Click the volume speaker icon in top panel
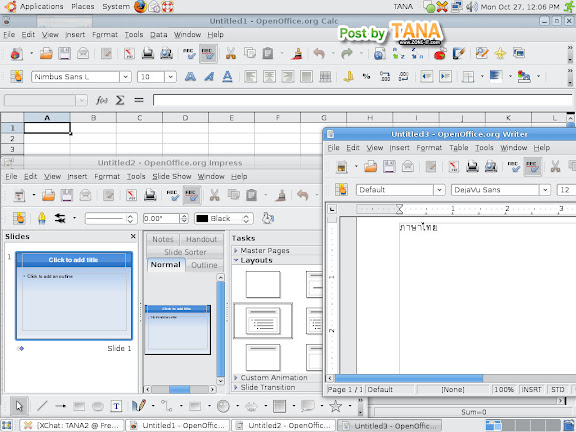576x432 pixels. 472,7
